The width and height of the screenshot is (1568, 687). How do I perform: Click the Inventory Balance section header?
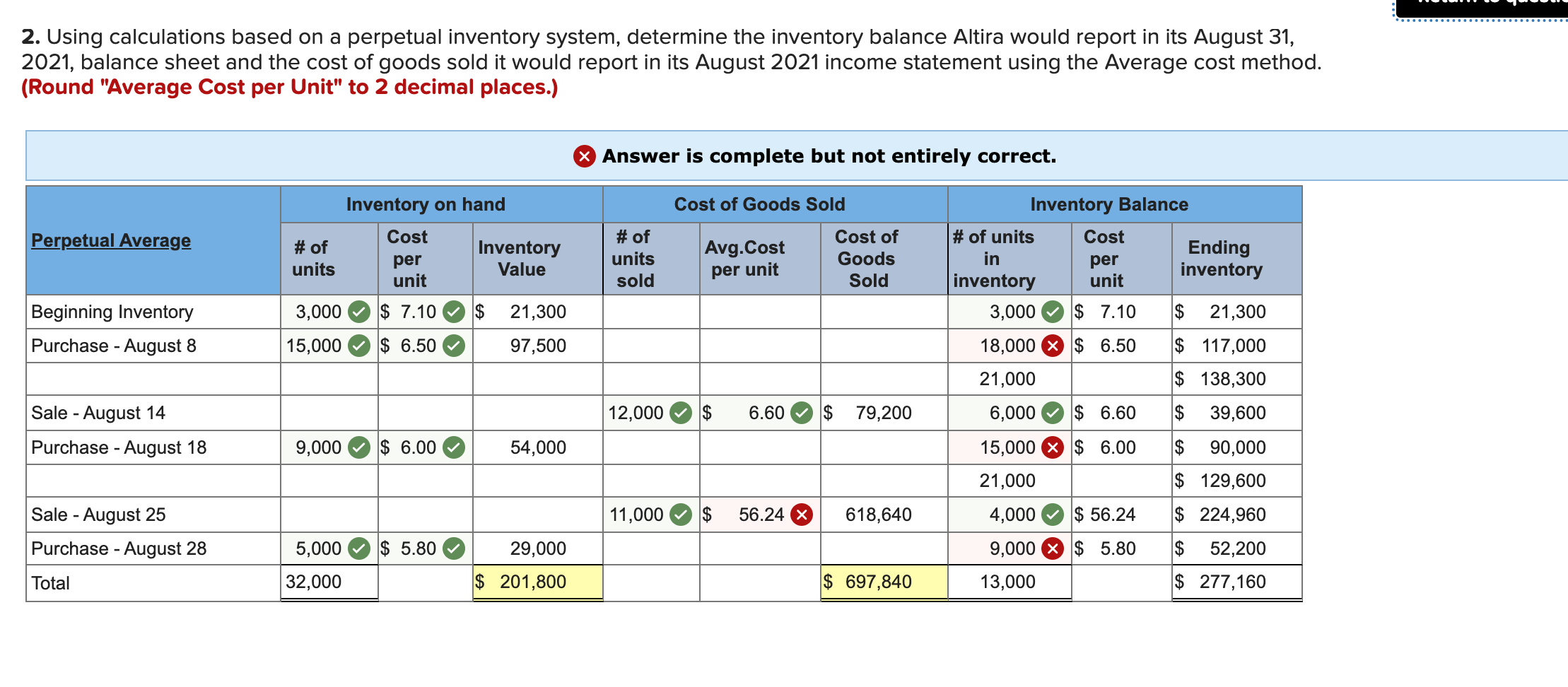pyautogui.click(x=1108, y=204)
